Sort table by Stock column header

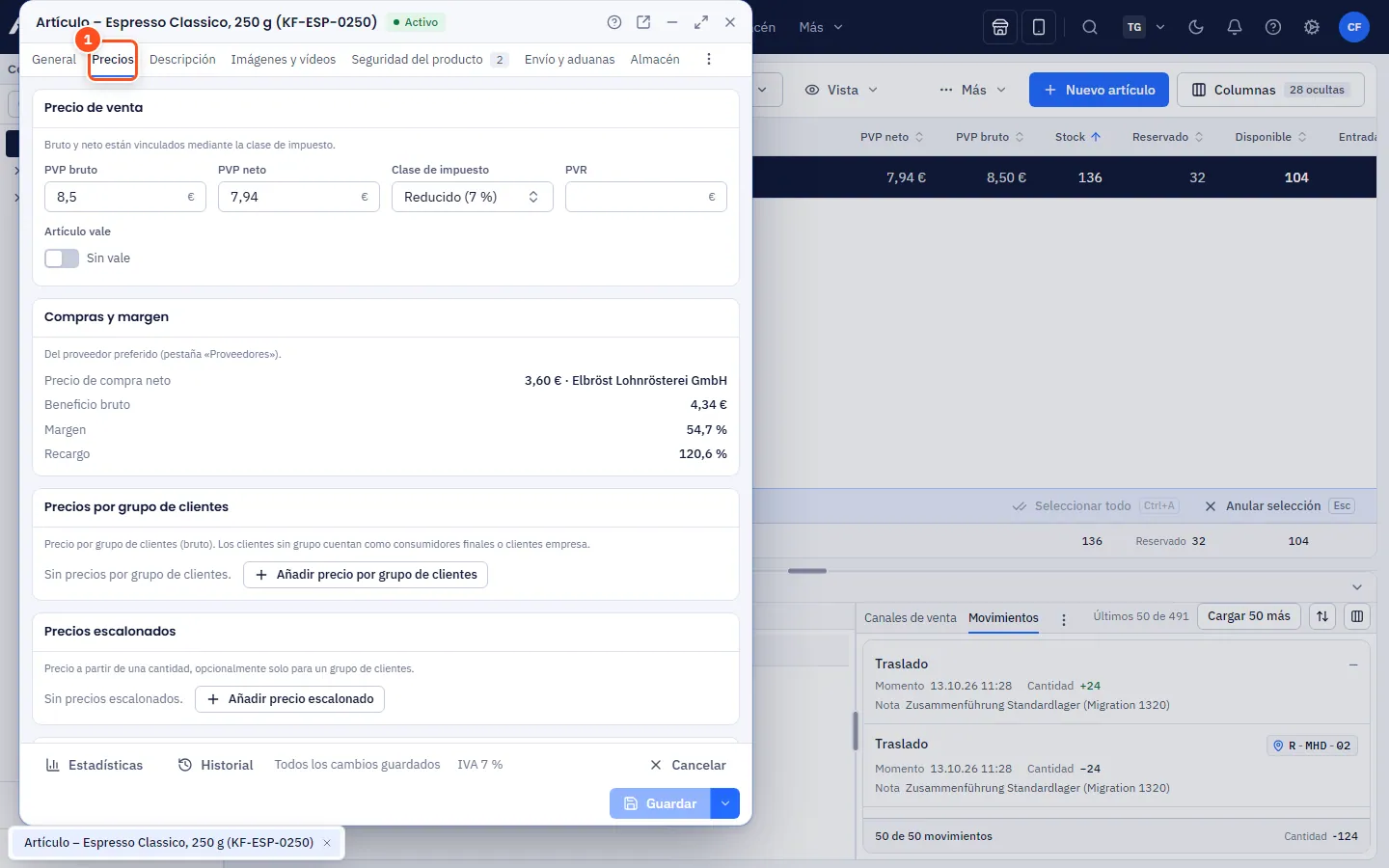pyautogui.click(x=1078, y=137)
